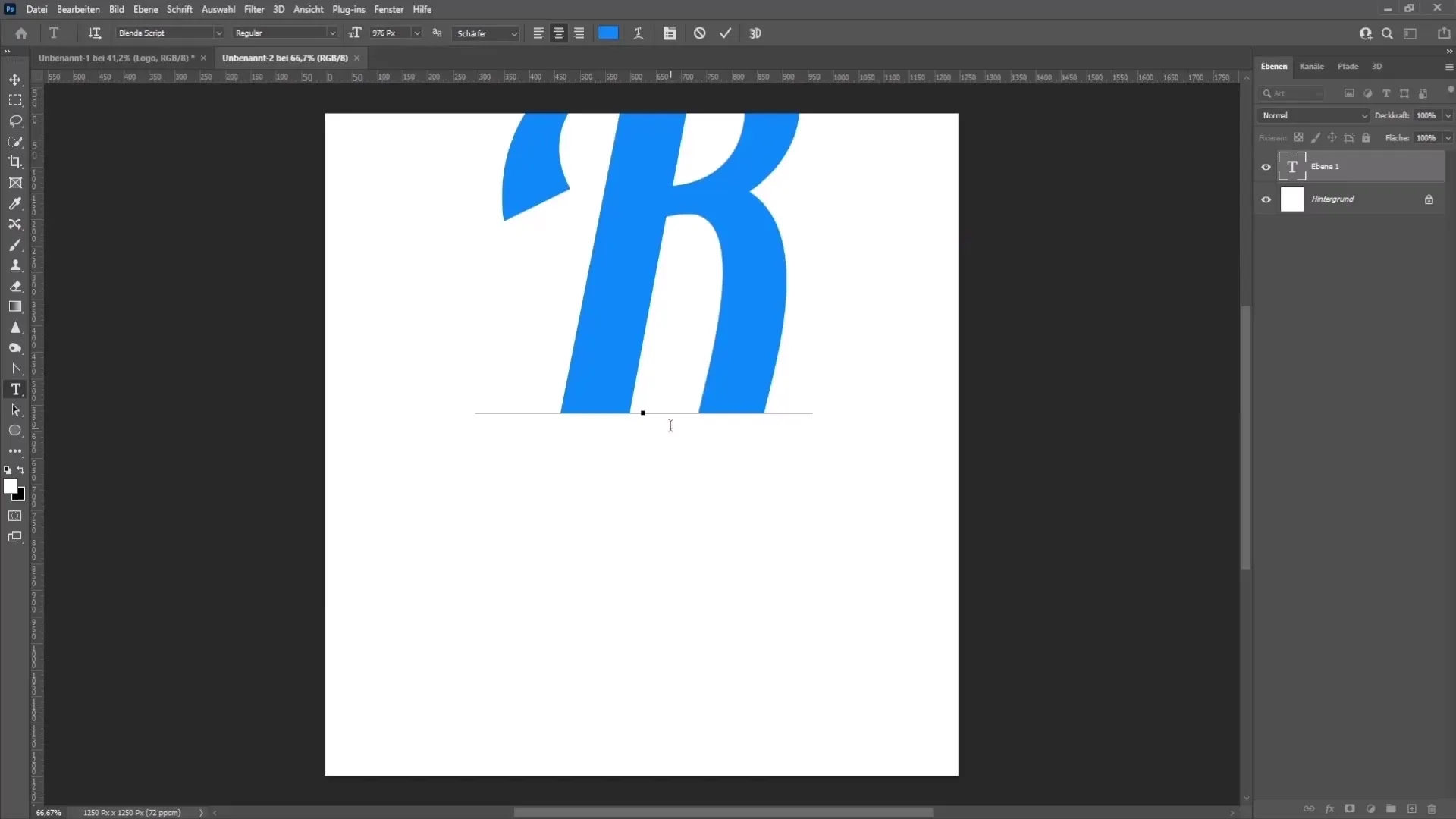Select the Eraser tool
This screenshot has width=1456, height=819.
pos(15,285)
